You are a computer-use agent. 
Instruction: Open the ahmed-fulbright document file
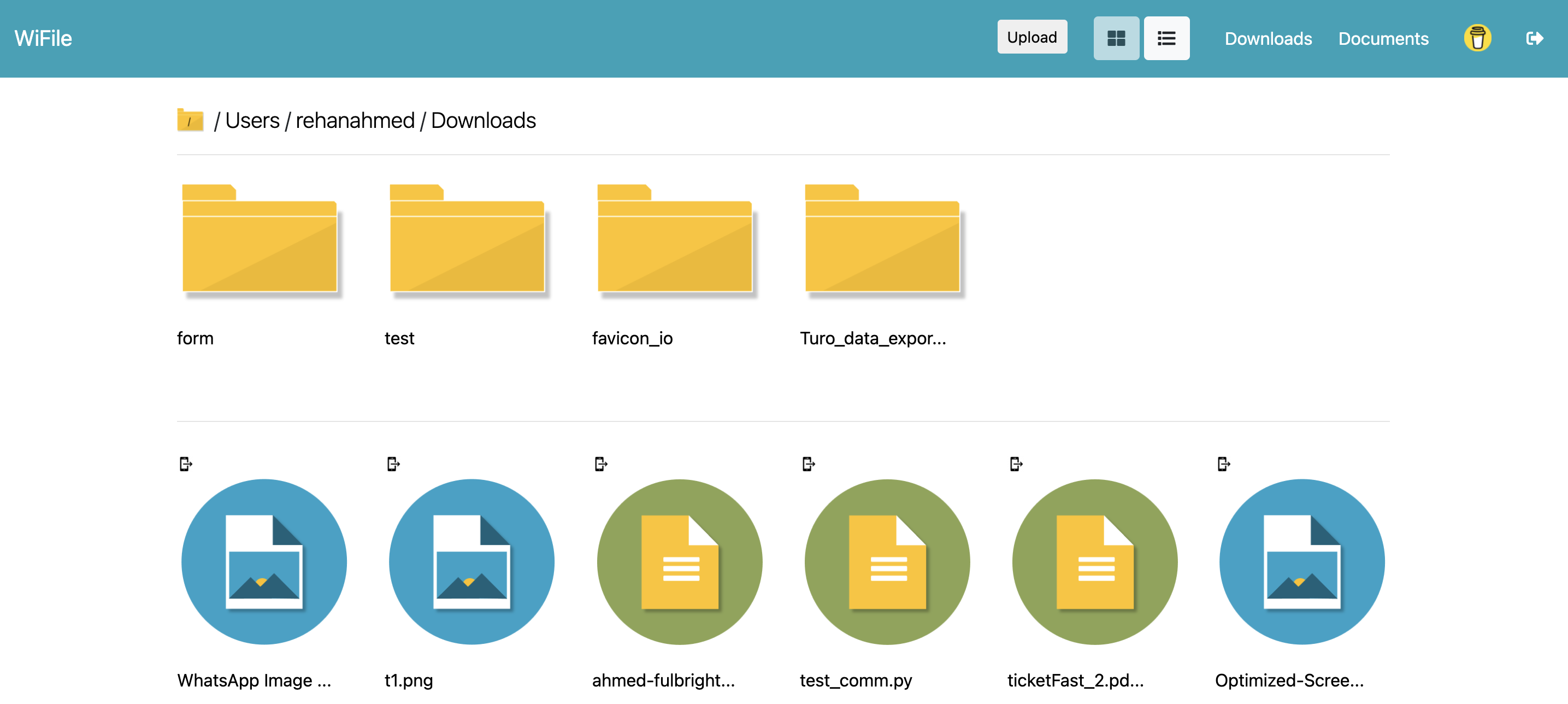pos(679,561)
